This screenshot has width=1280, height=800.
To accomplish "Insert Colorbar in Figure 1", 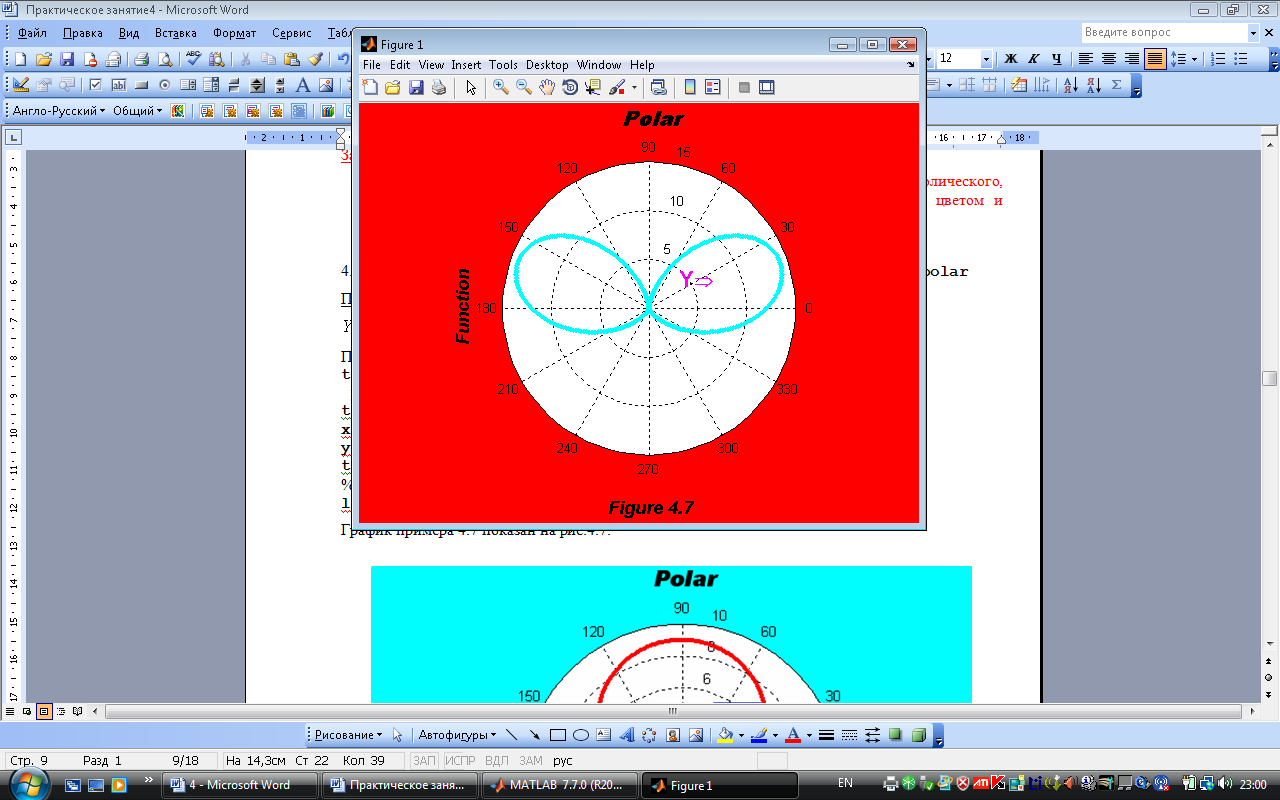I will pyautogui.click(x=690, y=88).
